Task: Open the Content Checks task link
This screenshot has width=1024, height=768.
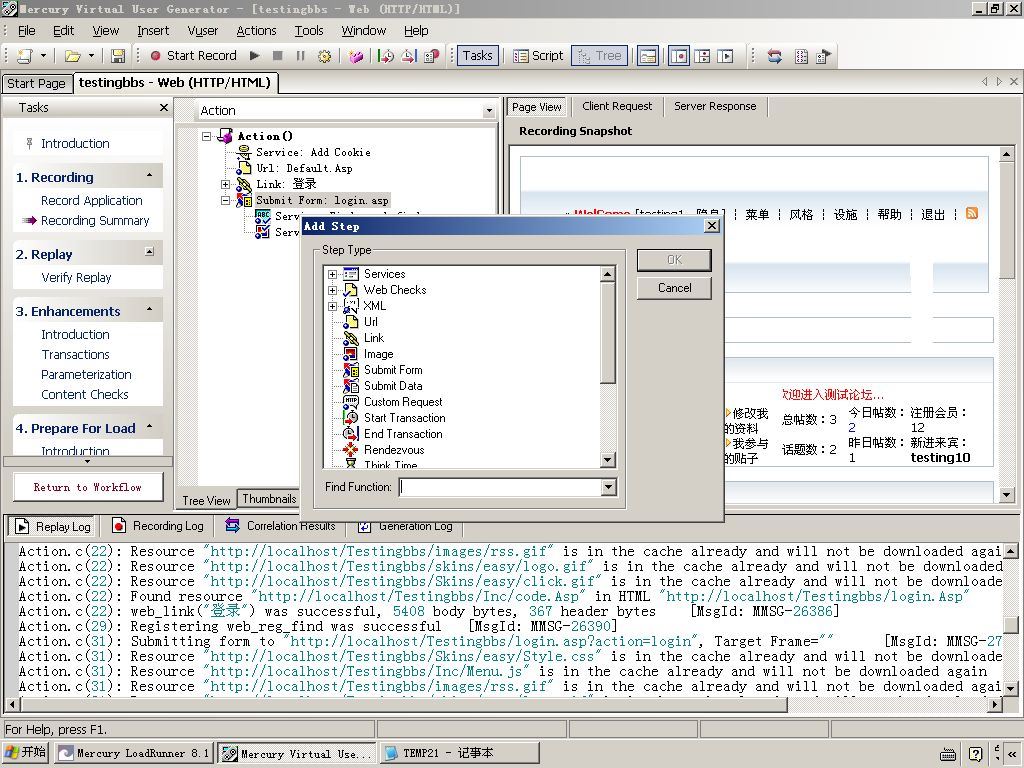Action: [85, 394]
